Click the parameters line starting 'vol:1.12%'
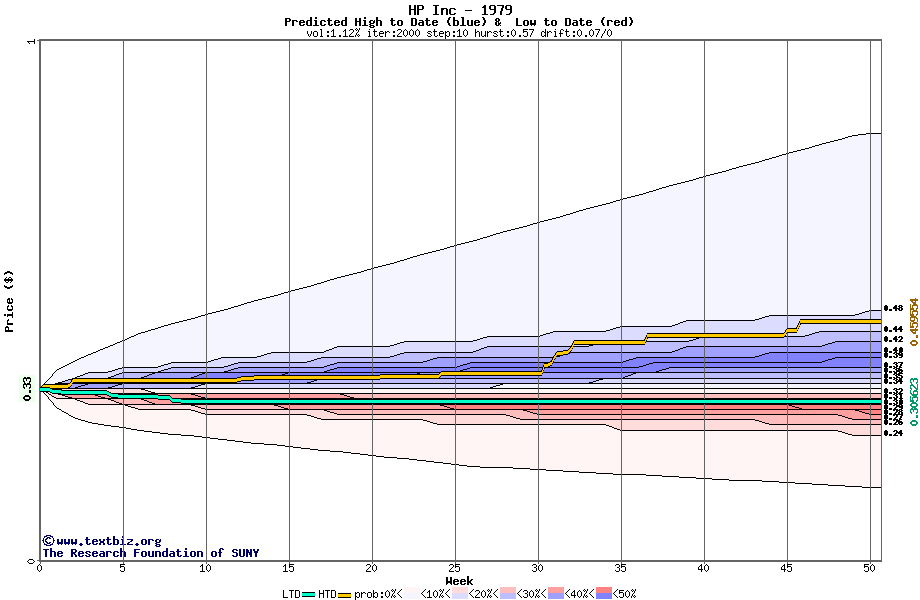This screenshot has width=920, height=600. pos(459,33)
